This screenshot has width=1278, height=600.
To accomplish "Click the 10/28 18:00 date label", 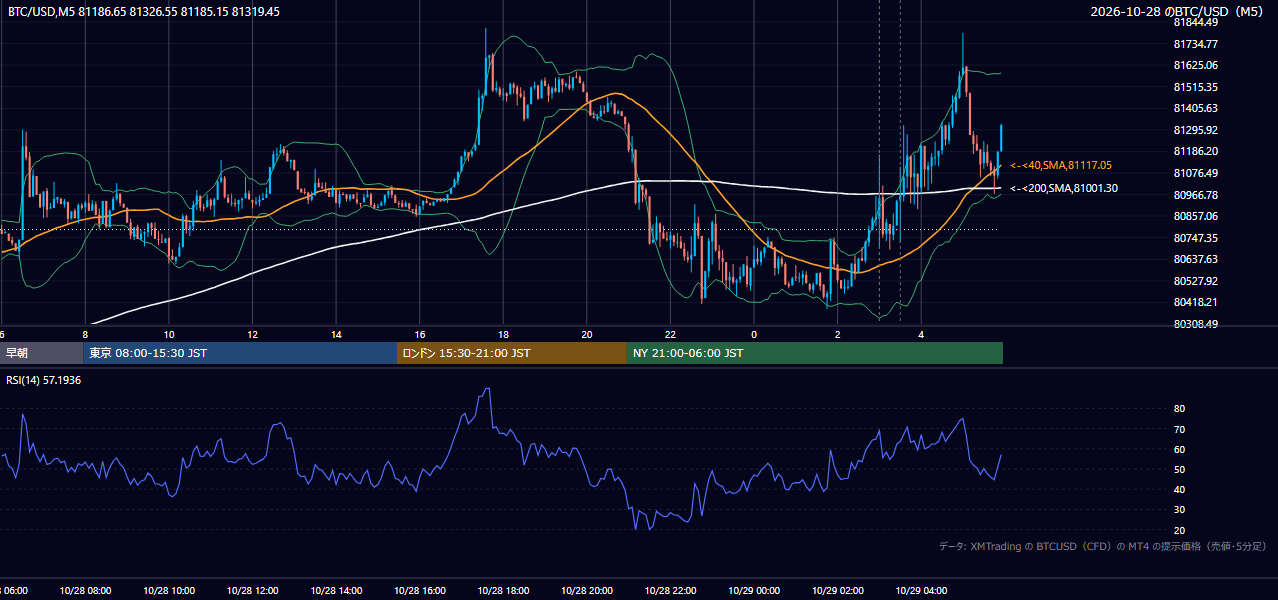I will pyautogui.click(x=503, y=591).
